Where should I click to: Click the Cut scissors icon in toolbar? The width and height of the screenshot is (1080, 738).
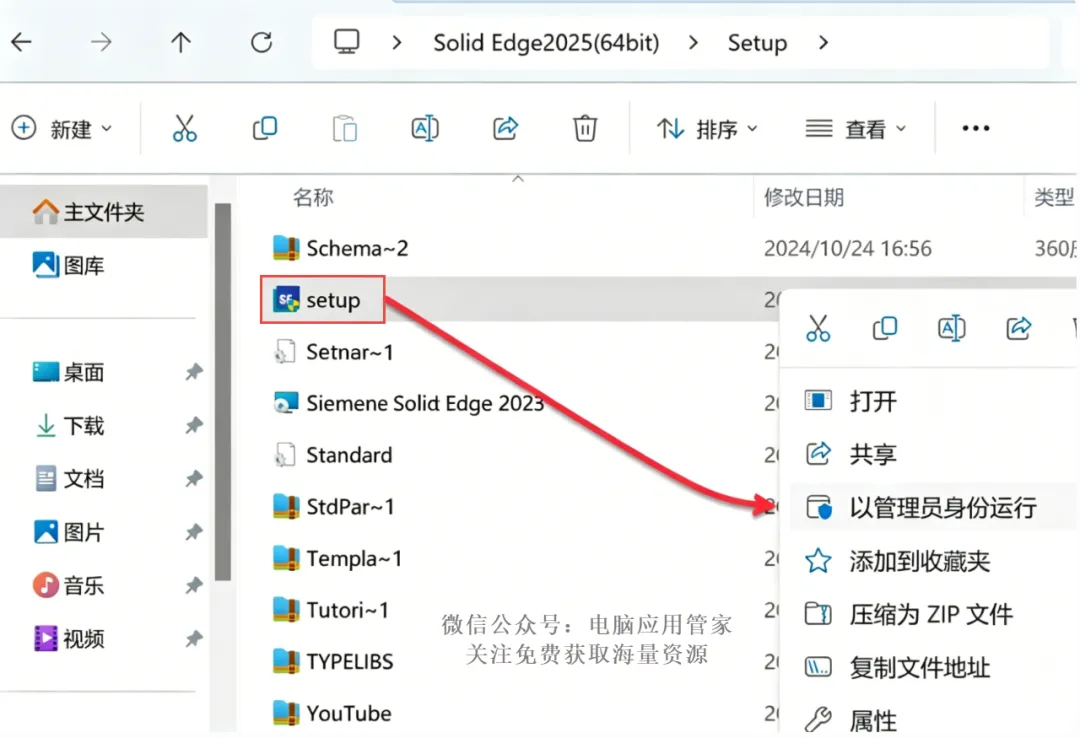185,128
